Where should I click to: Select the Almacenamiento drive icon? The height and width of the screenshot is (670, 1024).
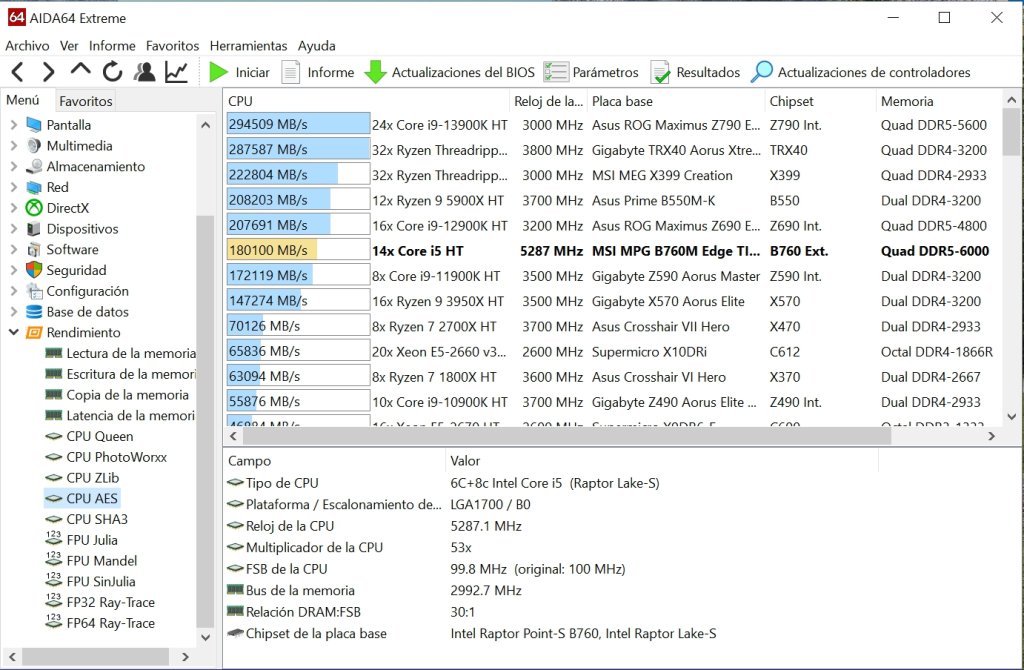34,167
